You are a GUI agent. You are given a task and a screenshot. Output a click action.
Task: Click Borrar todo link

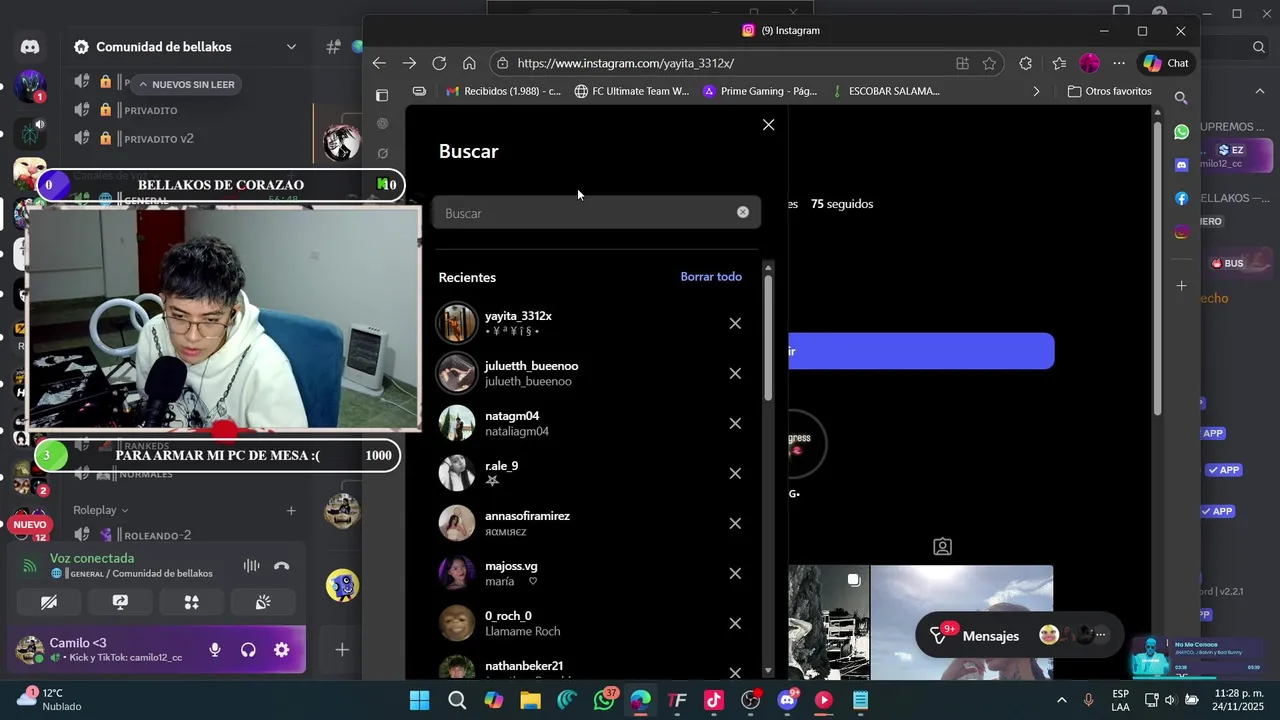(x=711, y=277)
